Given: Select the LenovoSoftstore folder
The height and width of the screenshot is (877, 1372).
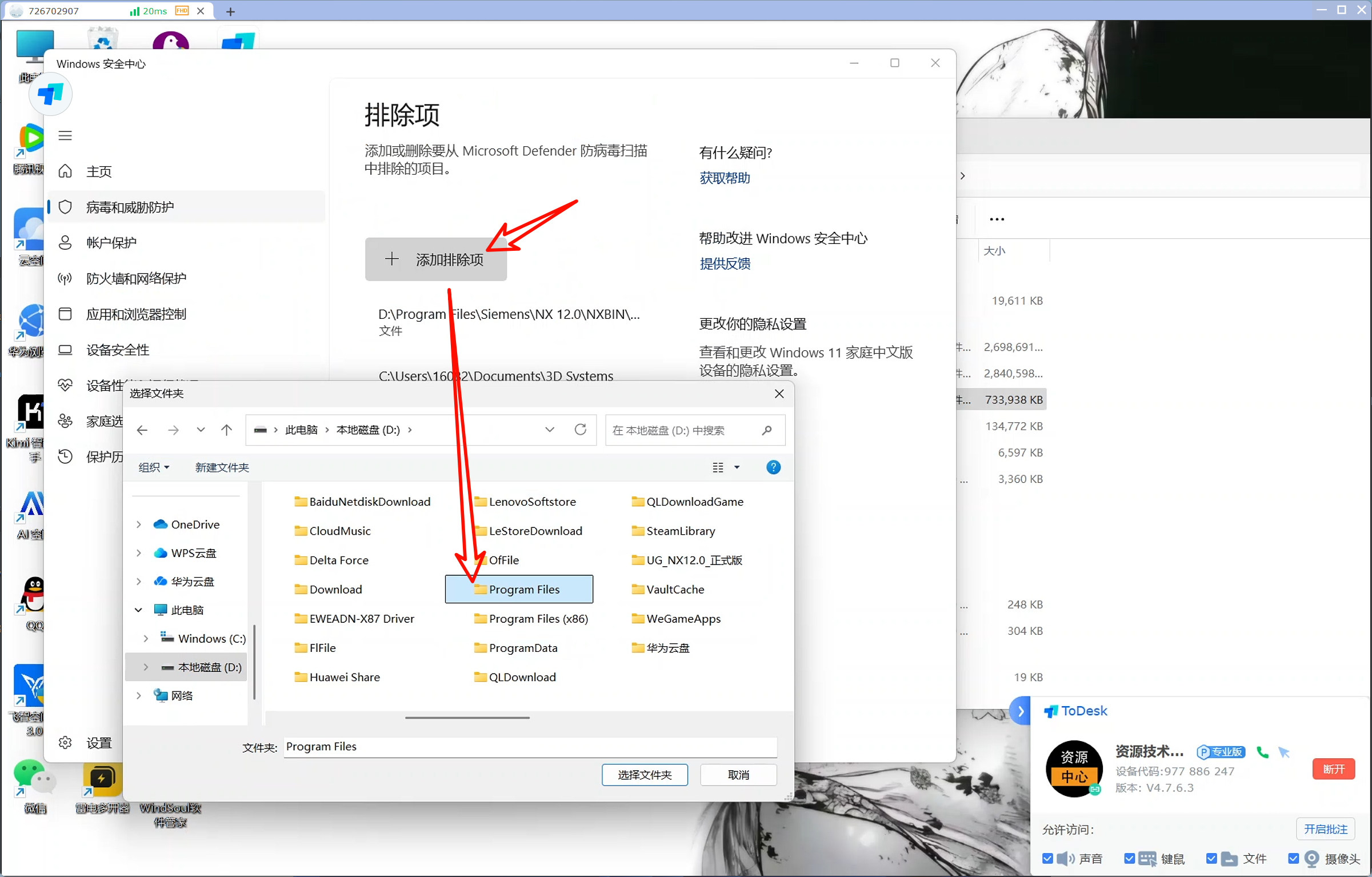Looking at the screenshot, I should coord(525,502).
